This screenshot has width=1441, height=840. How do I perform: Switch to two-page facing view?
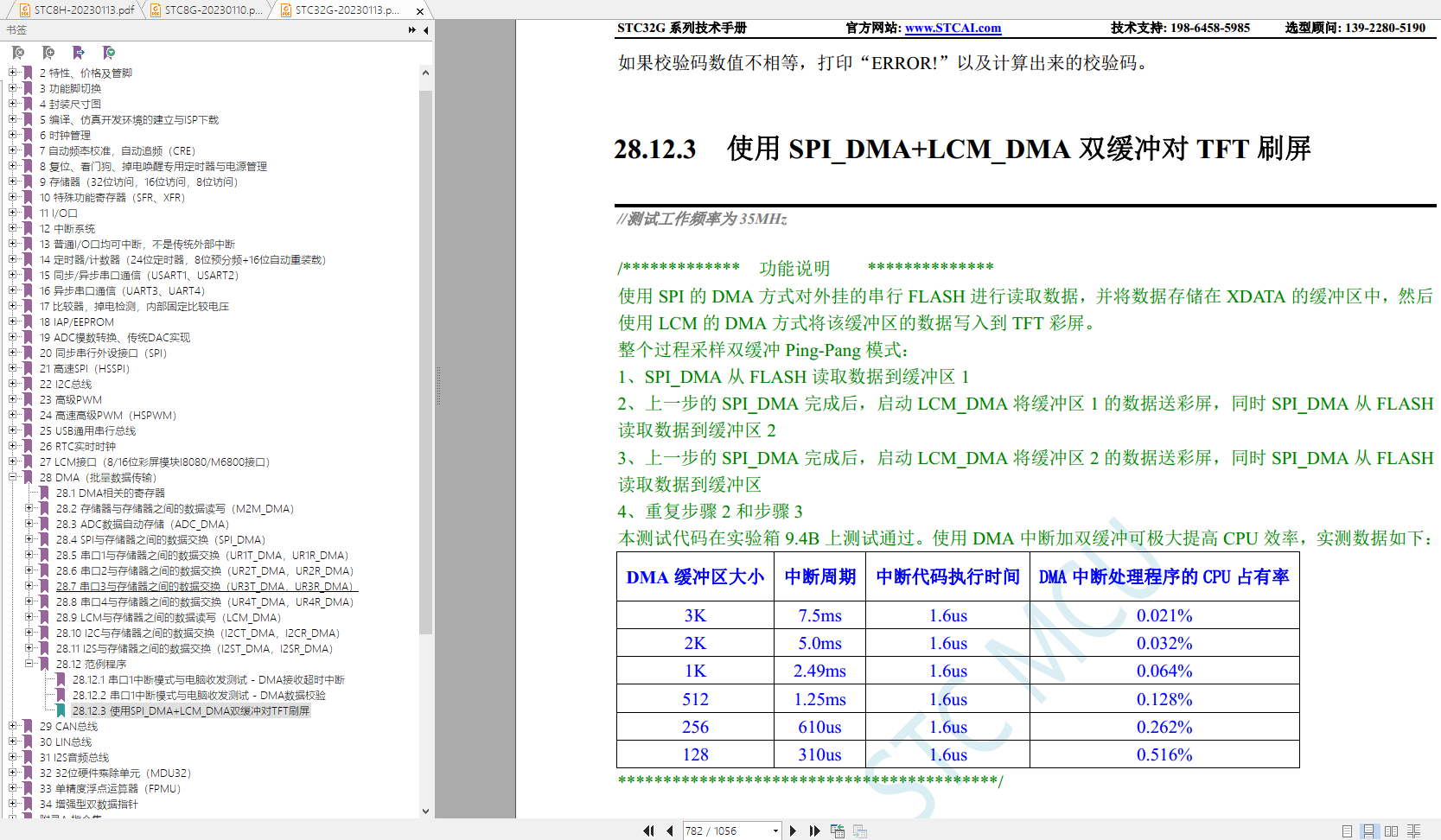coord(1391,830)
